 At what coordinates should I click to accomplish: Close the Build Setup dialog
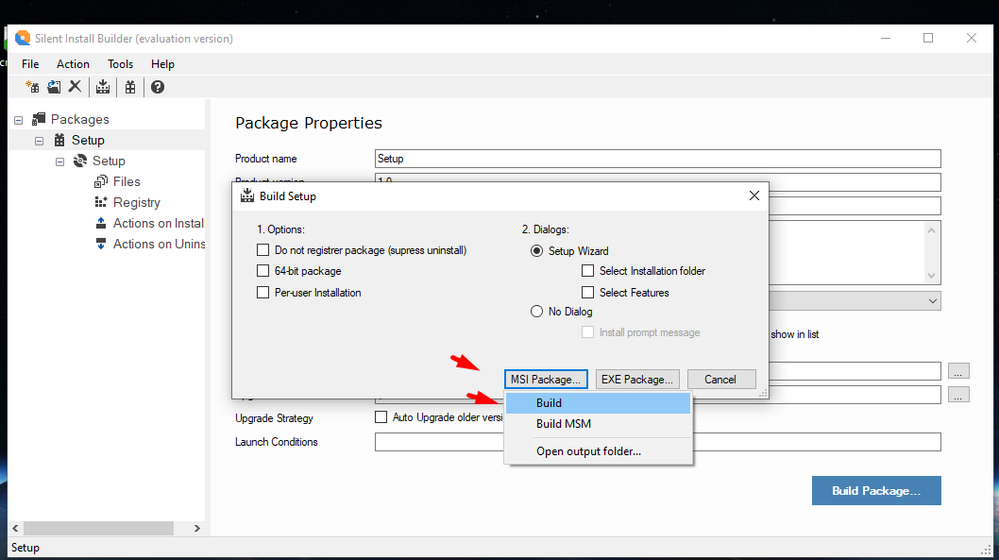pos(754,196)
